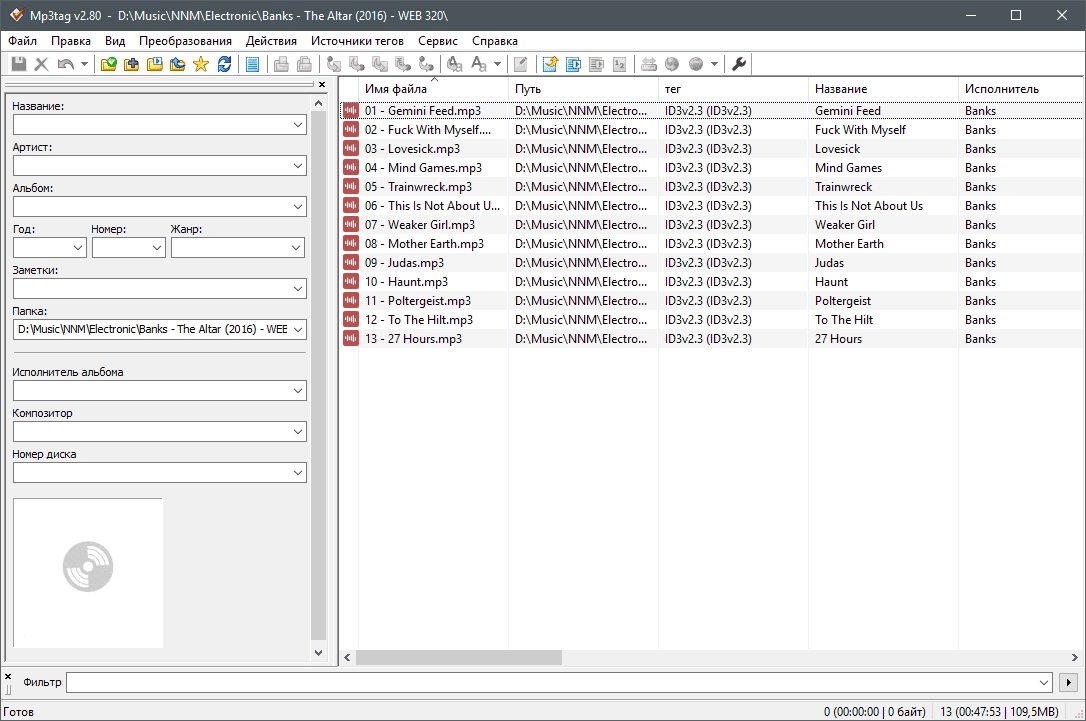
Task: Click Change directory folder with green check
Action: pos(109,64)
